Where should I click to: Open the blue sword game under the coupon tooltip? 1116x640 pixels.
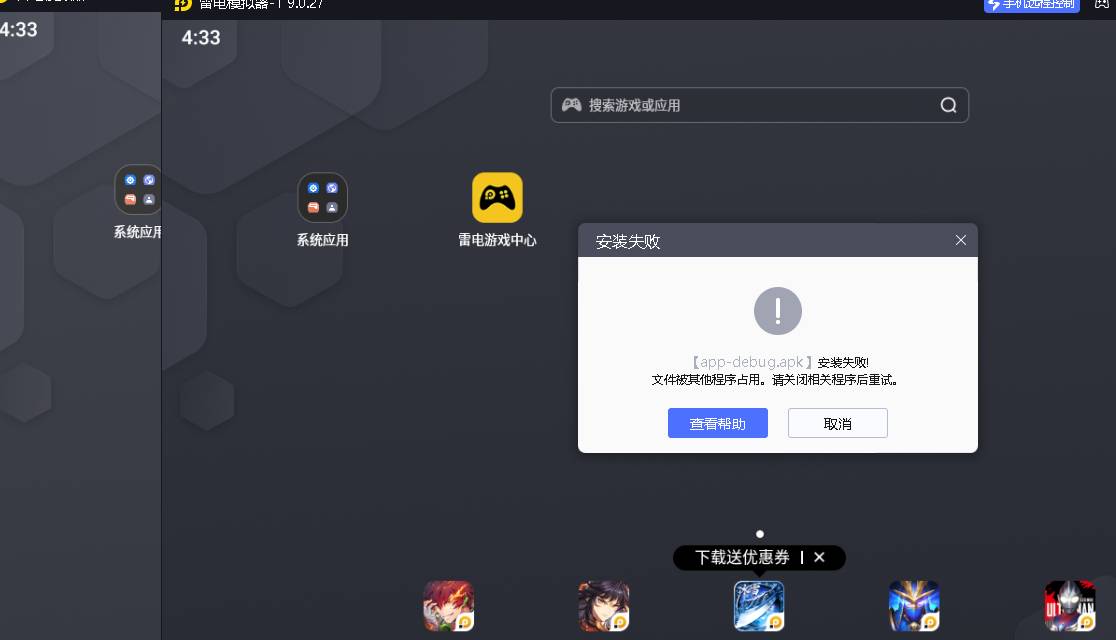[x=759, y=606]
